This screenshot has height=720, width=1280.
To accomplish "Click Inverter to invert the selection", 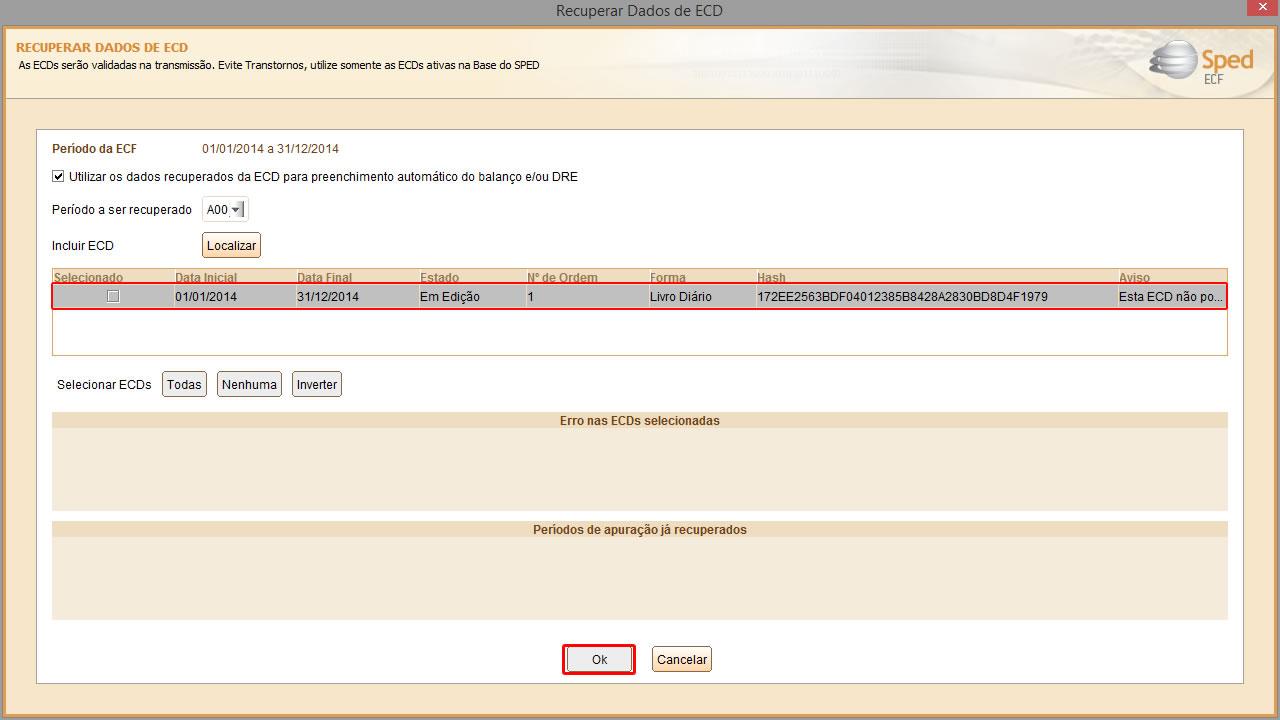I will [317, 384].
